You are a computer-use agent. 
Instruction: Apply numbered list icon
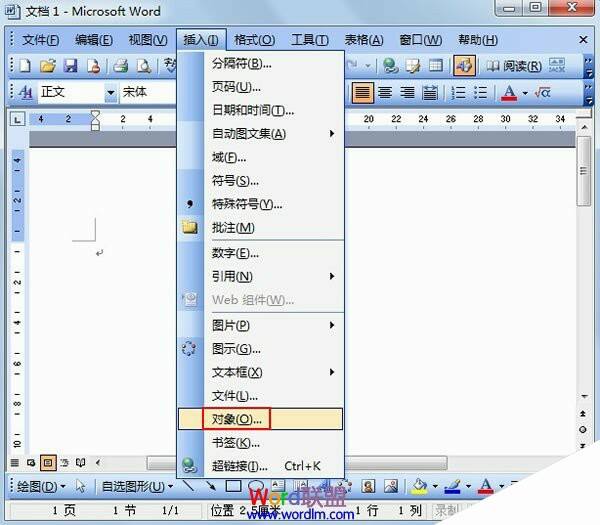458,92
